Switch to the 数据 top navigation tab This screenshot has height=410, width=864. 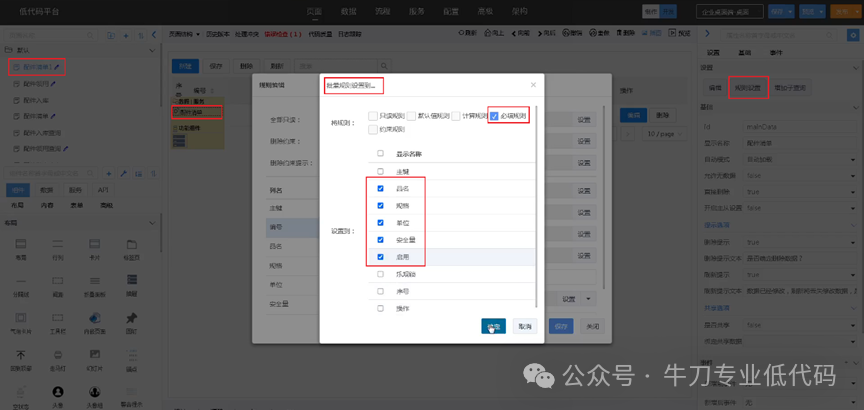(x=349, y=11)
